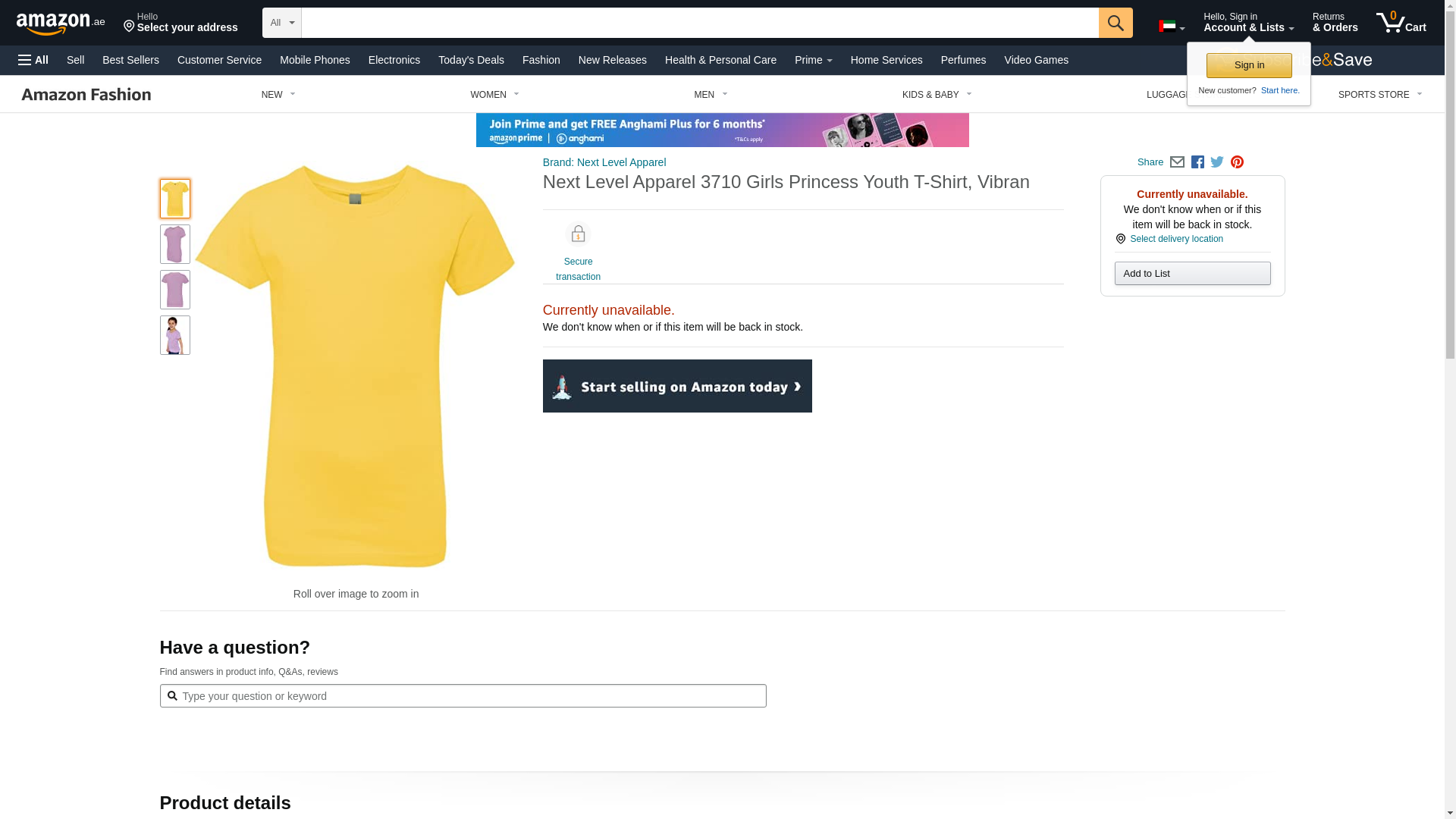Go to Today's Deals tab
The image size is (1456, 819).
tap(471, 60)
